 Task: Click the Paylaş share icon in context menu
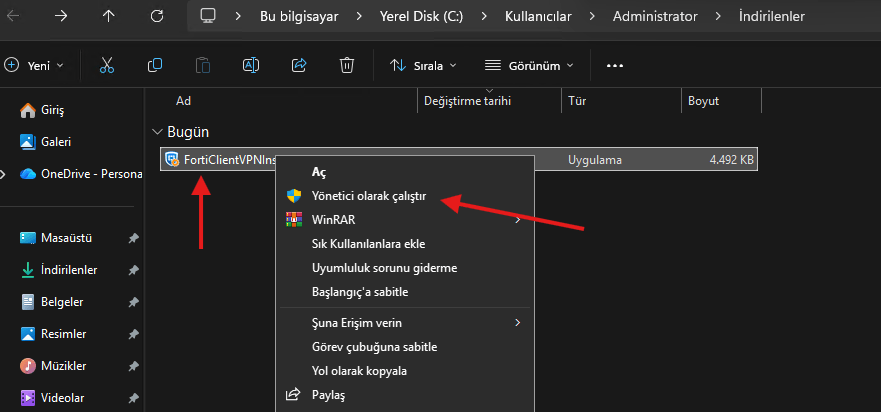pyautogui.click(x=293, y=395)
